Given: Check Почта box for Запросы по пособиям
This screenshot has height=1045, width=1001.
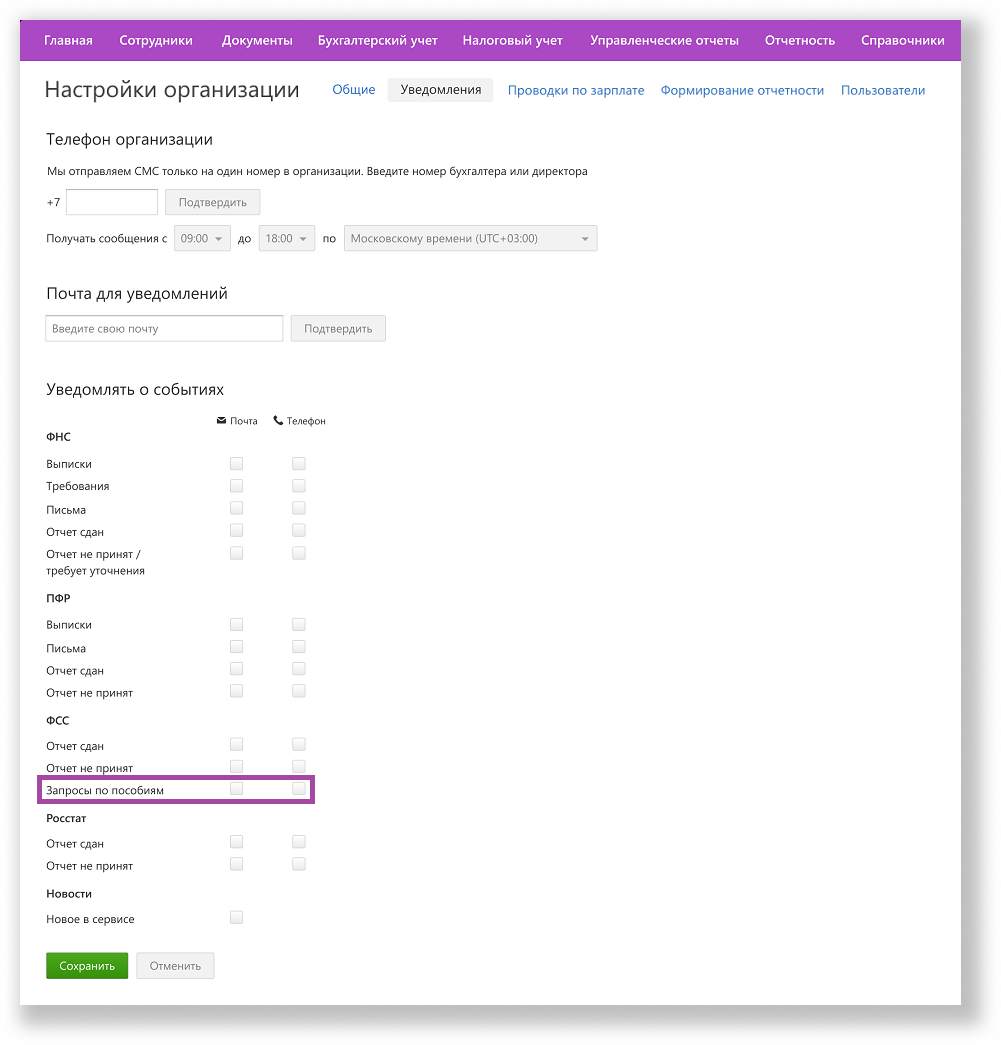Looking at the screenshot, I should 237,788.
